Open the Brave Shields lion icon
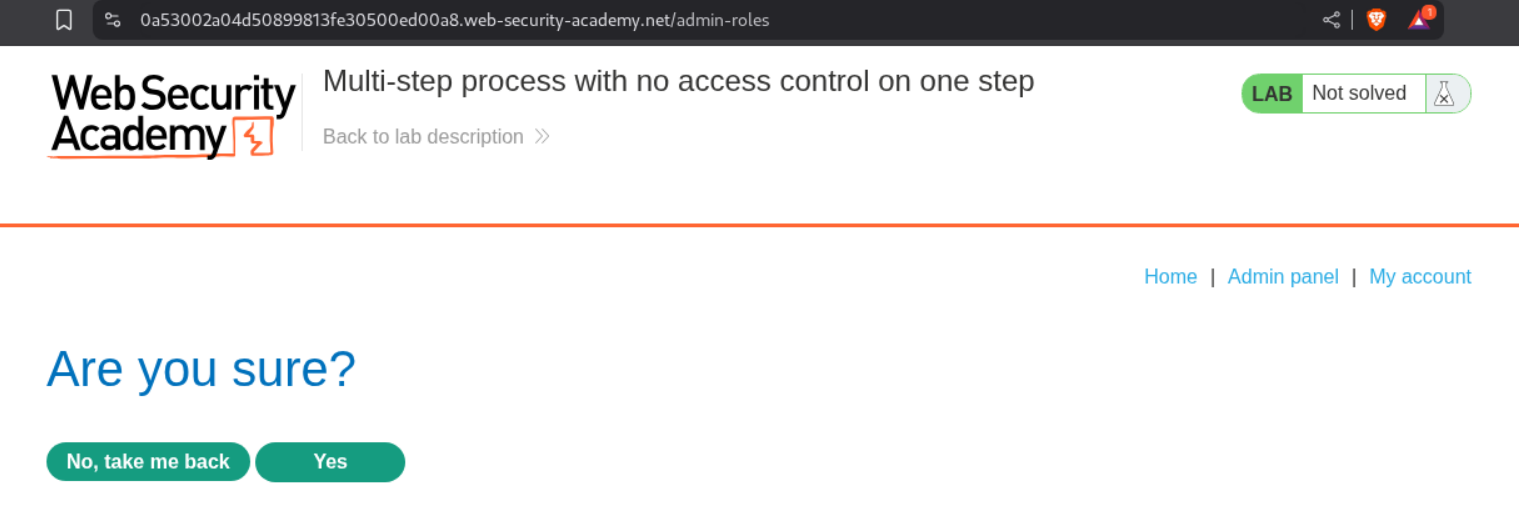 (x=1376, y=20)
